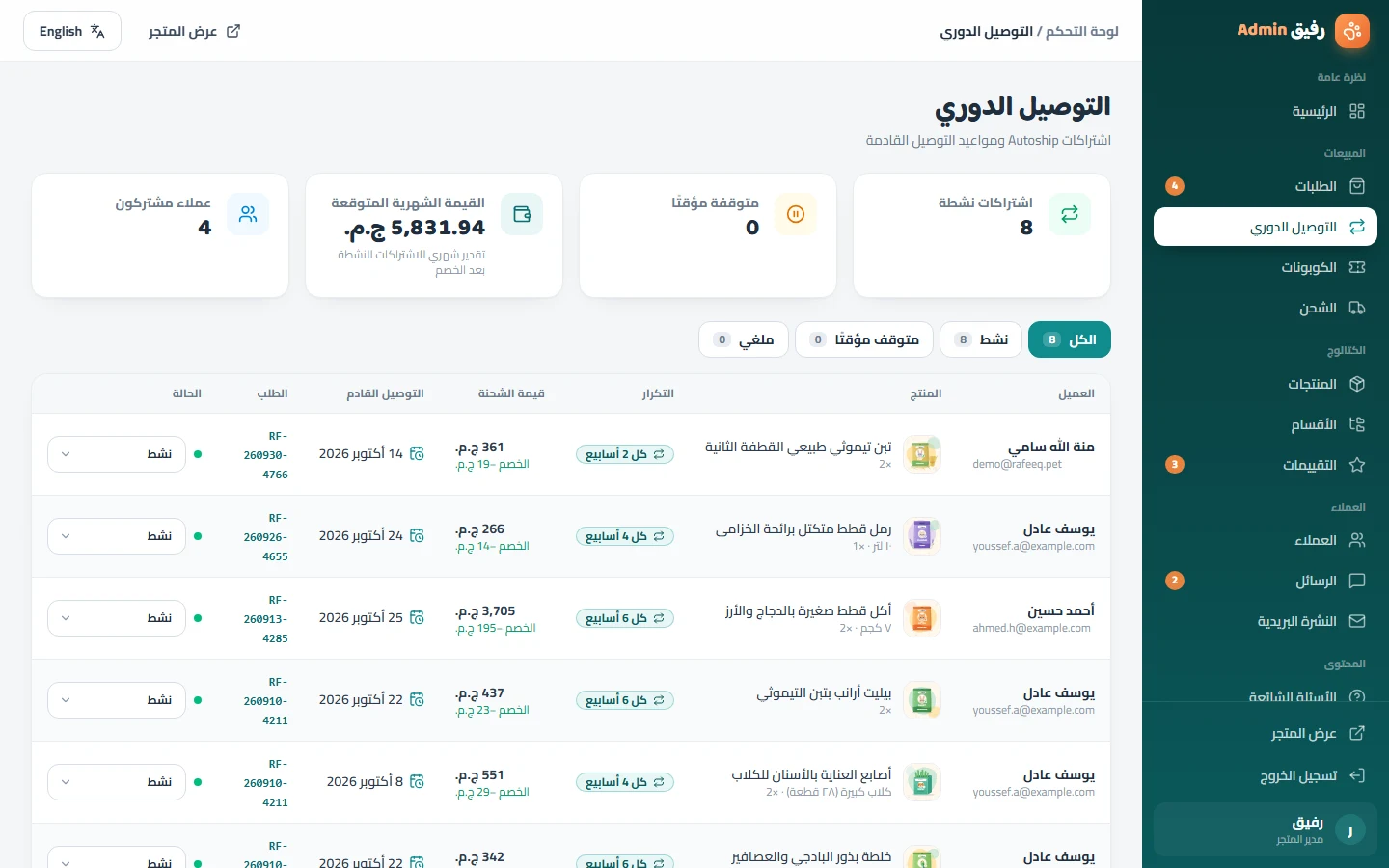Screen dimensions: 1389x868
Task: Click اشتراكات نشطة refresh arrows icon
Action: pyautogui.click(x=1070, y=214)
